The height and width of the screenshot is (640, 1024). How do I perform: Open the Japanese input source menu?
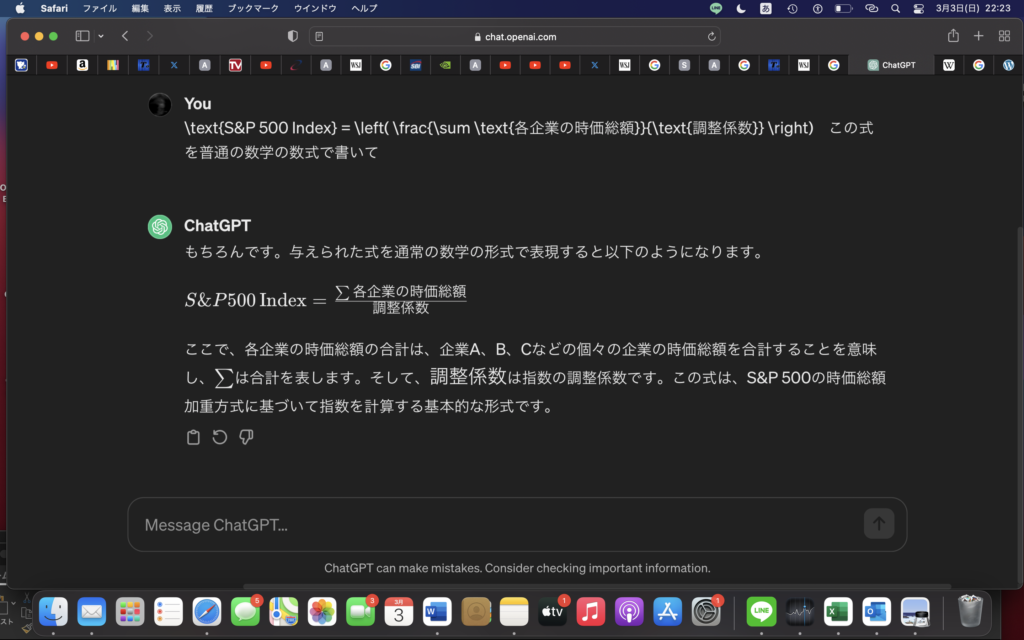766,8
